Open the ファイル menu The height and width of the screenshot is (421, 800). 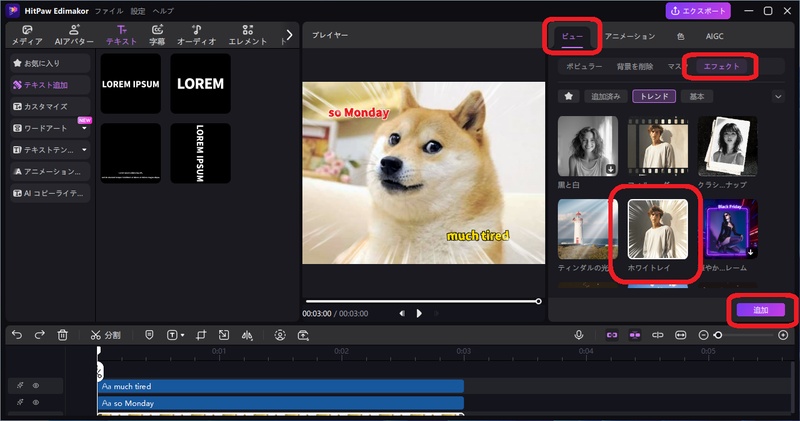(109, 11)
